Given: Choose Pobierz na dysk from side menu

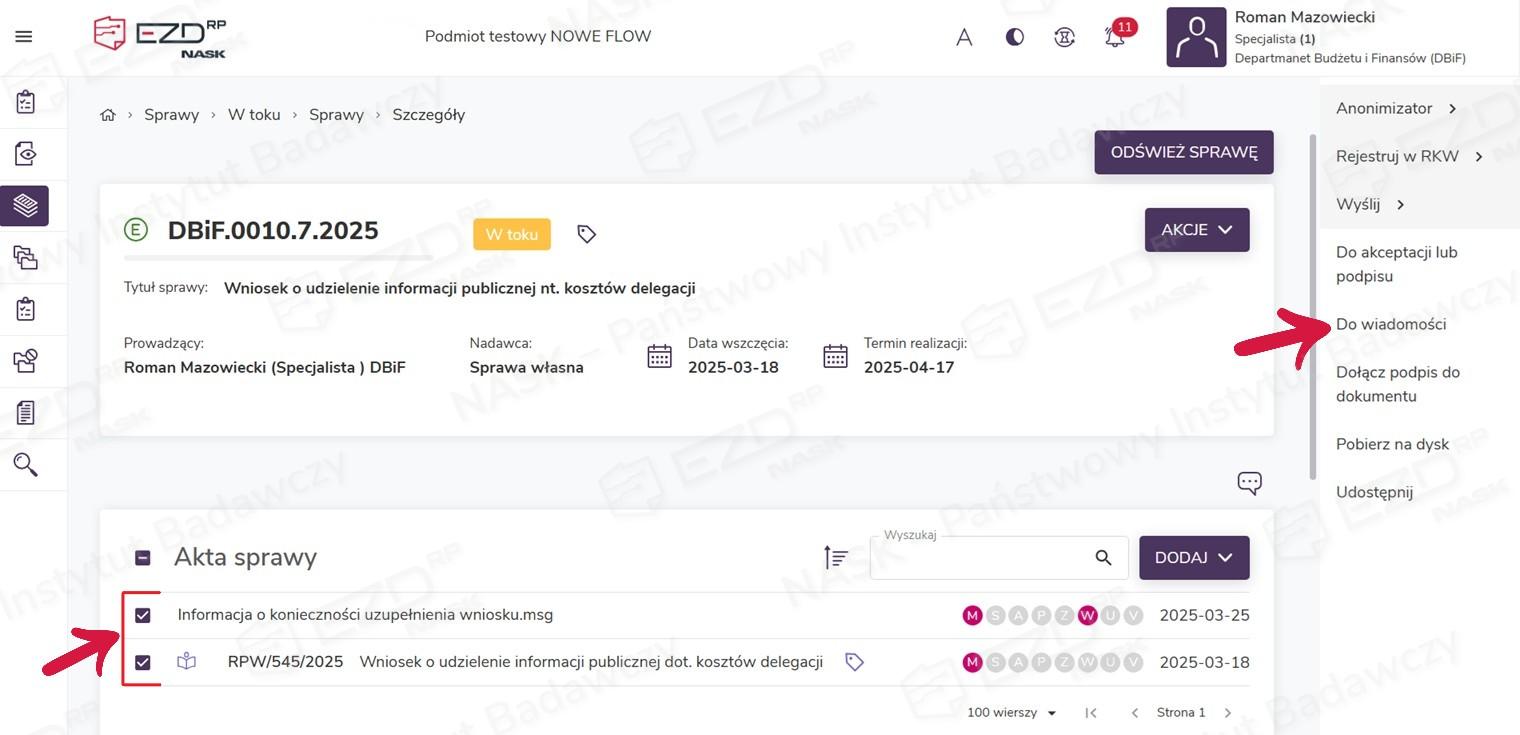Looking at the screenshot, I should click(x=1392, y=444).
